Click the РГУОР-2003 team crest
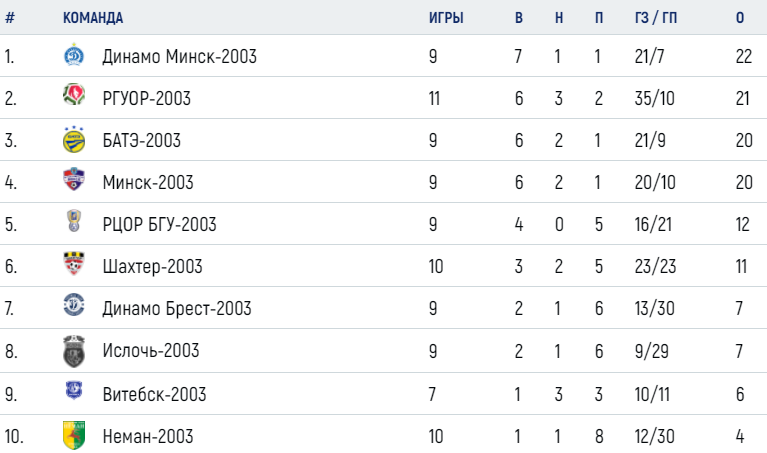The image size is (767, 453). (74, 95)
